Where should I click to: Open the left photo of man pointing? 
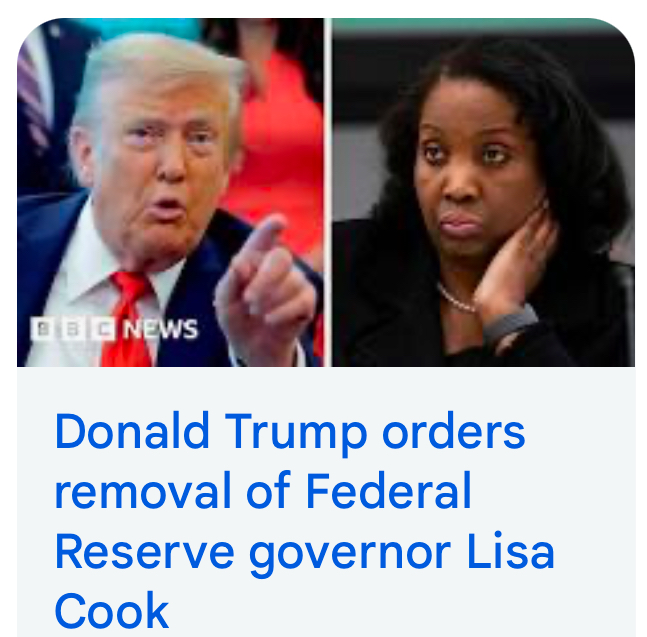pyautogui.click(x=170, y=192)
